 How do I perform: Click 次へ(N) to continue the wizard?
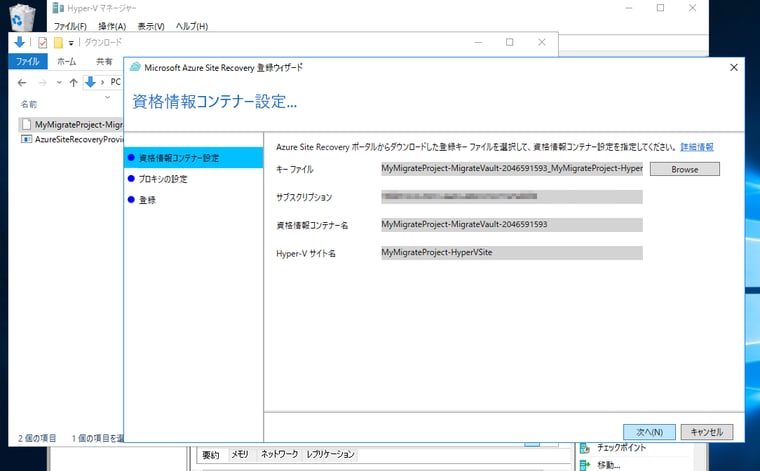click(x=649, y=432)
